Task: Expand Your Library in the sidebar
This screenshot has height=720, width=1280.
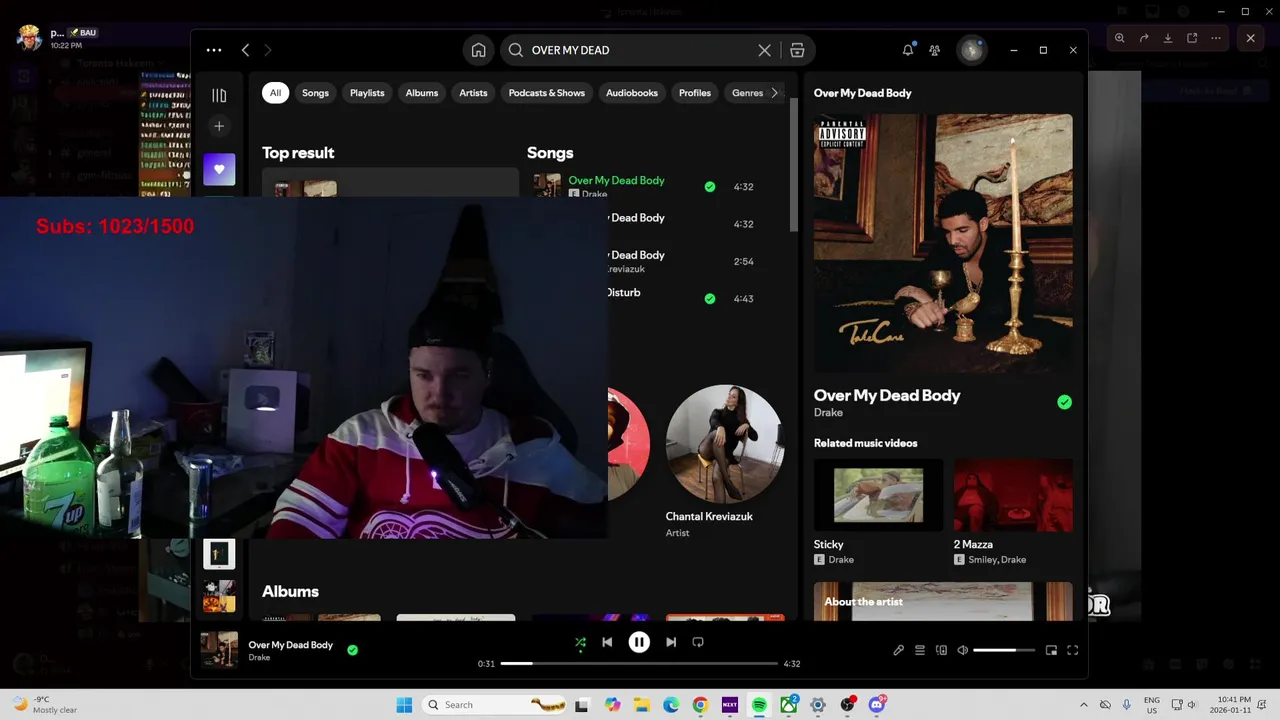Action: (219, 95)
